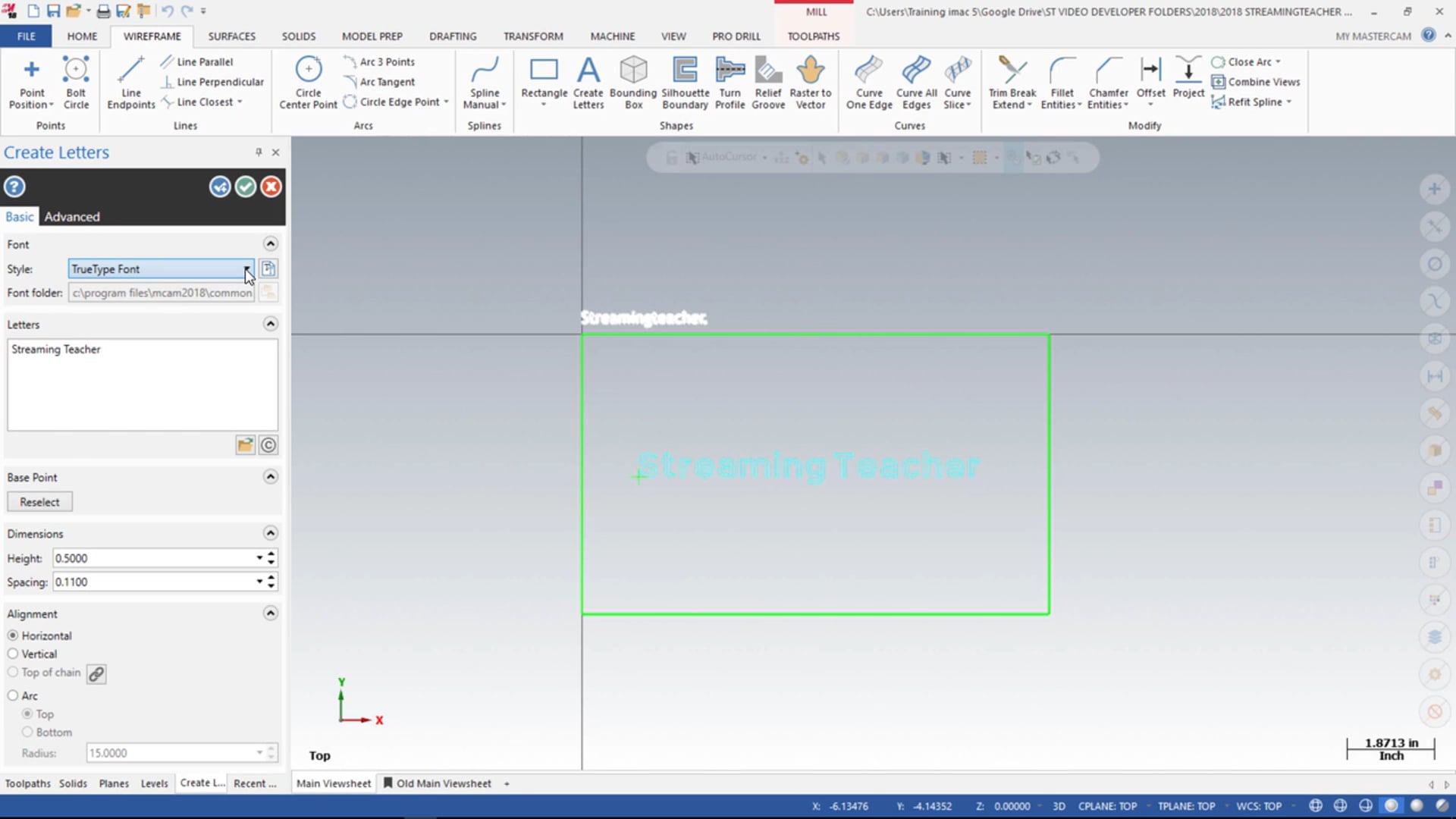Select the Arc alignment option
Image resolution: width=1456 pixels, height=819 pixels.
[13, 695]
